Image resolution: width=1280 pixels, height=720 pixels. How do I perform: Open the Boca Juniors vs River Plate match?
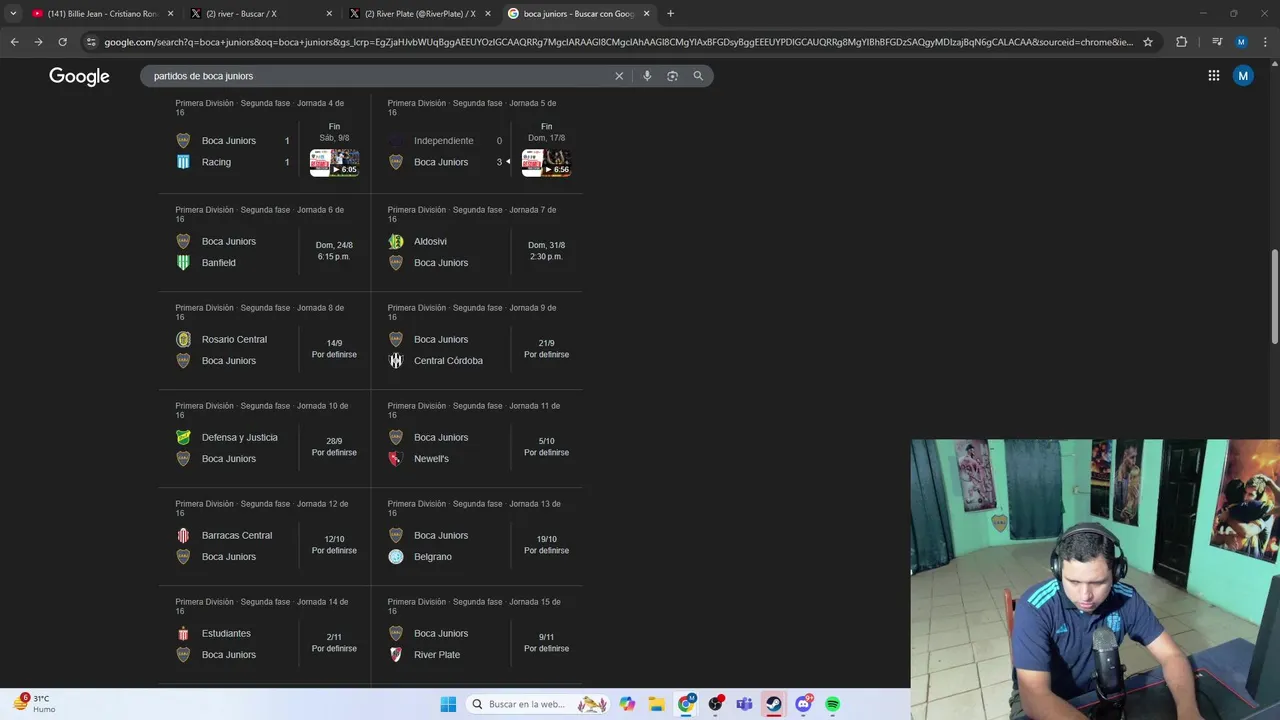pyautogui.click(x=477, y=635)
